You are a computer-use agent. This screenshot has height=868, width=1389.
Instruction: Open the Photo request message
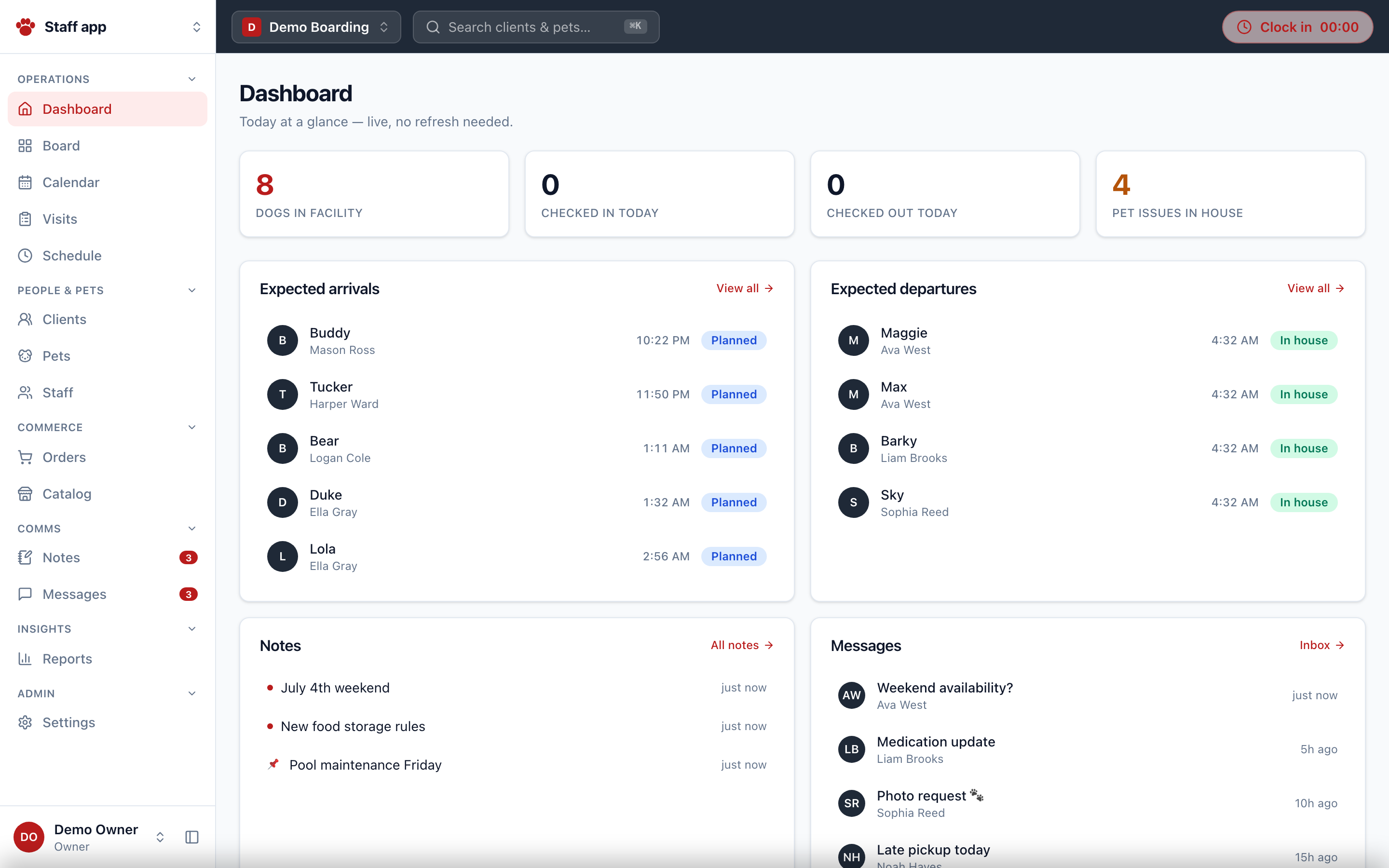click(x=1088, y=804)
